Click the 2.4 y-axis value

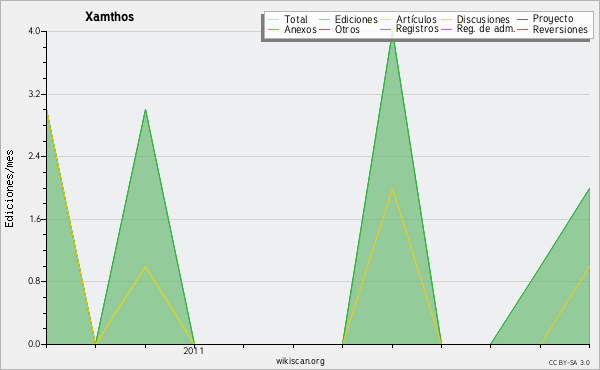click(x=34, y=156)
